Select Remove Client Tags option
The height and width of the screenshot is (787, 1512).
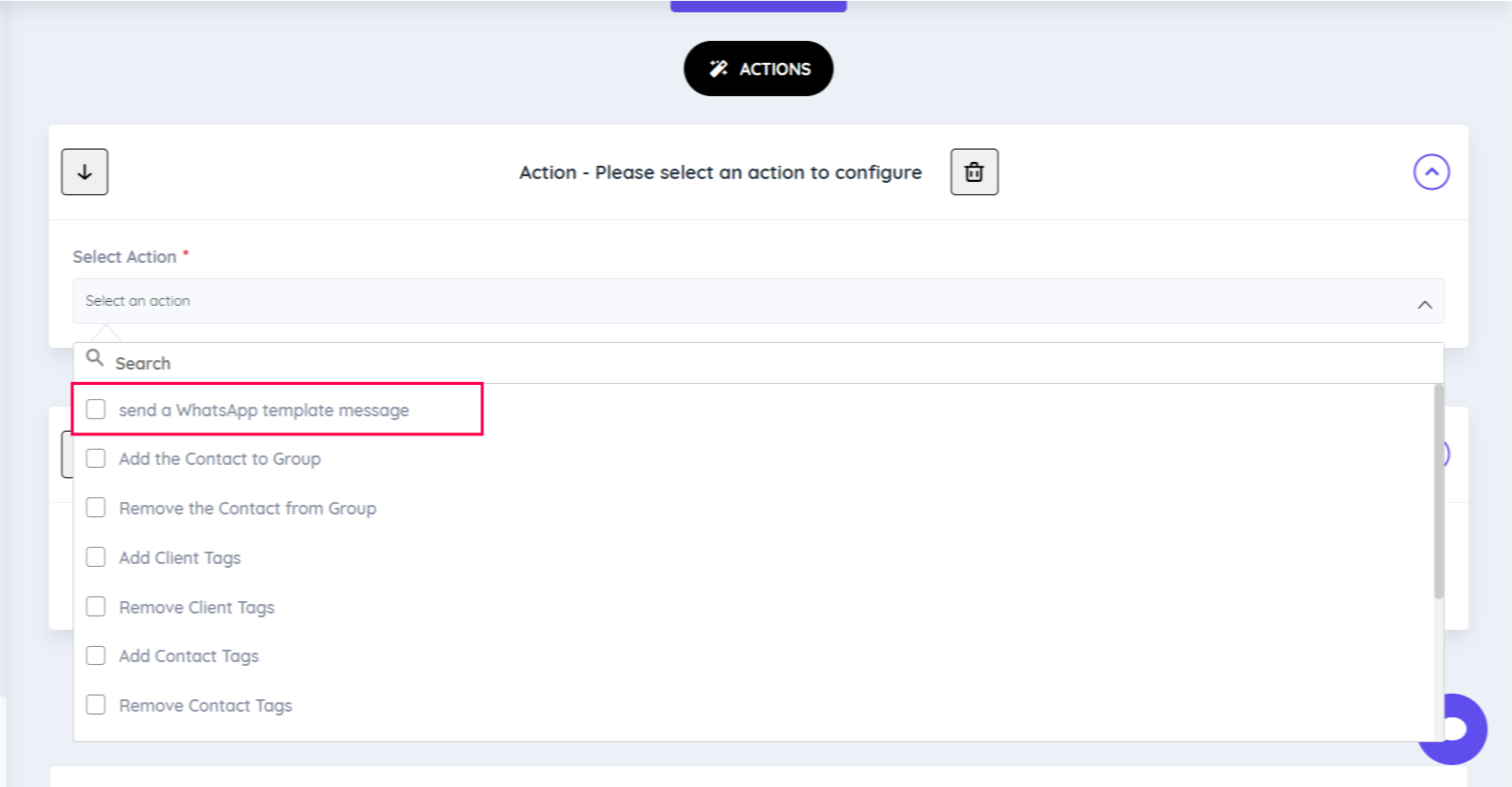pyautogui.click(x=196, y=607)
